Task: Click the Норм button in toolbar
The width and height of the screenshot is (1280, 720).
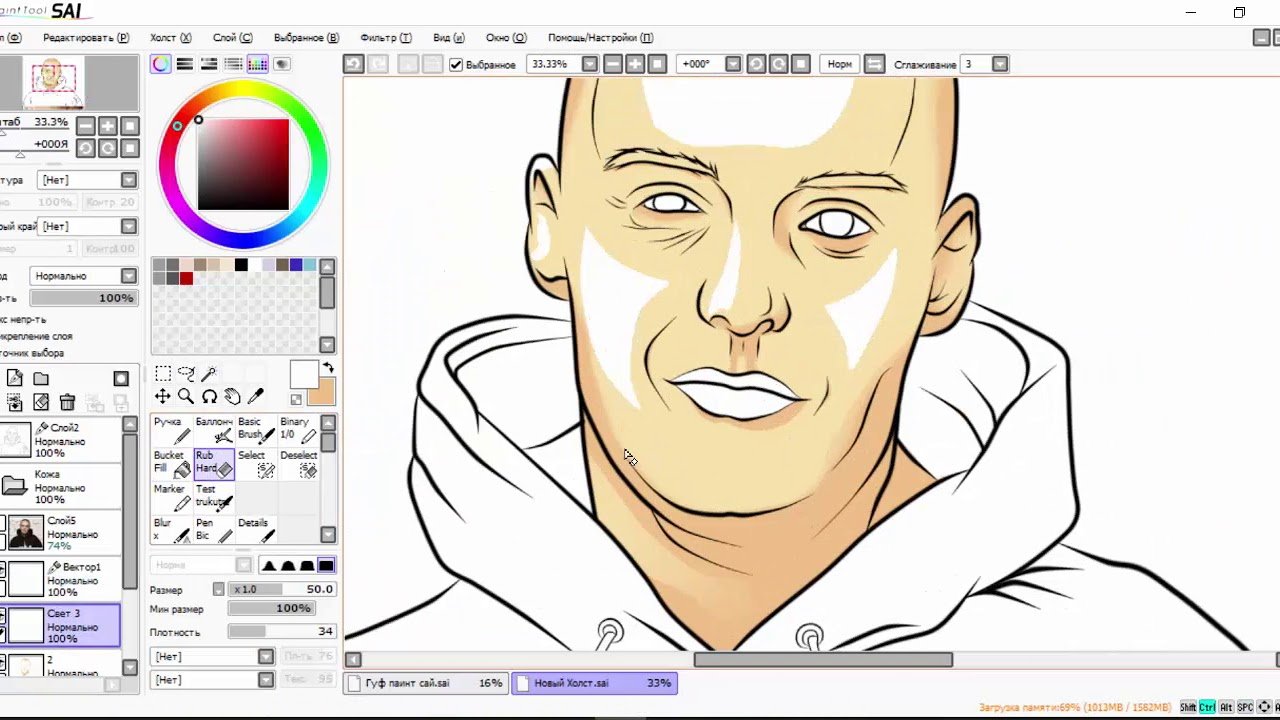Action: click(840, 64)
